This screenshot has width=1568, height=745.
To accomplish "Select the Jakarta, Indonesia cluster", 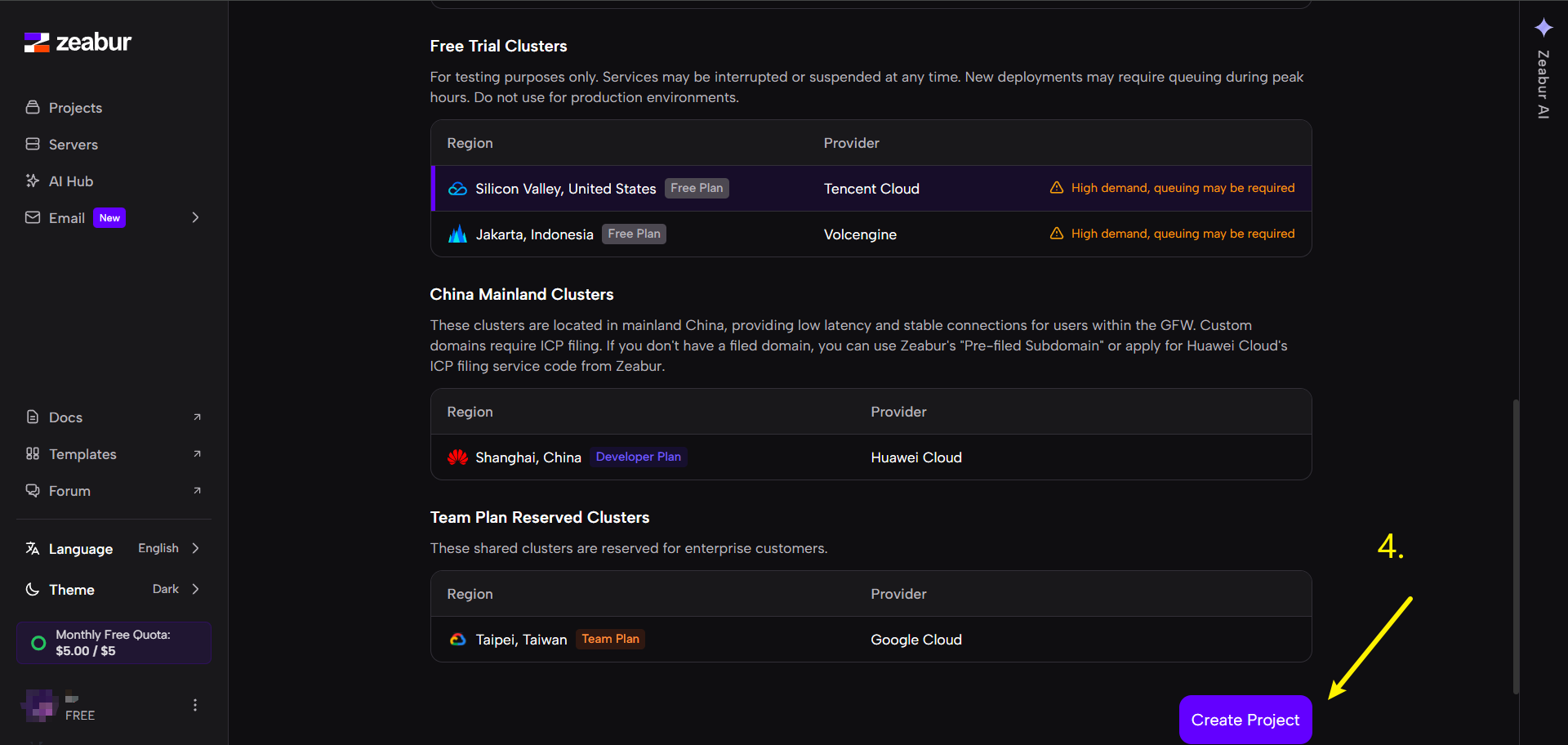I will coord(871,234).
